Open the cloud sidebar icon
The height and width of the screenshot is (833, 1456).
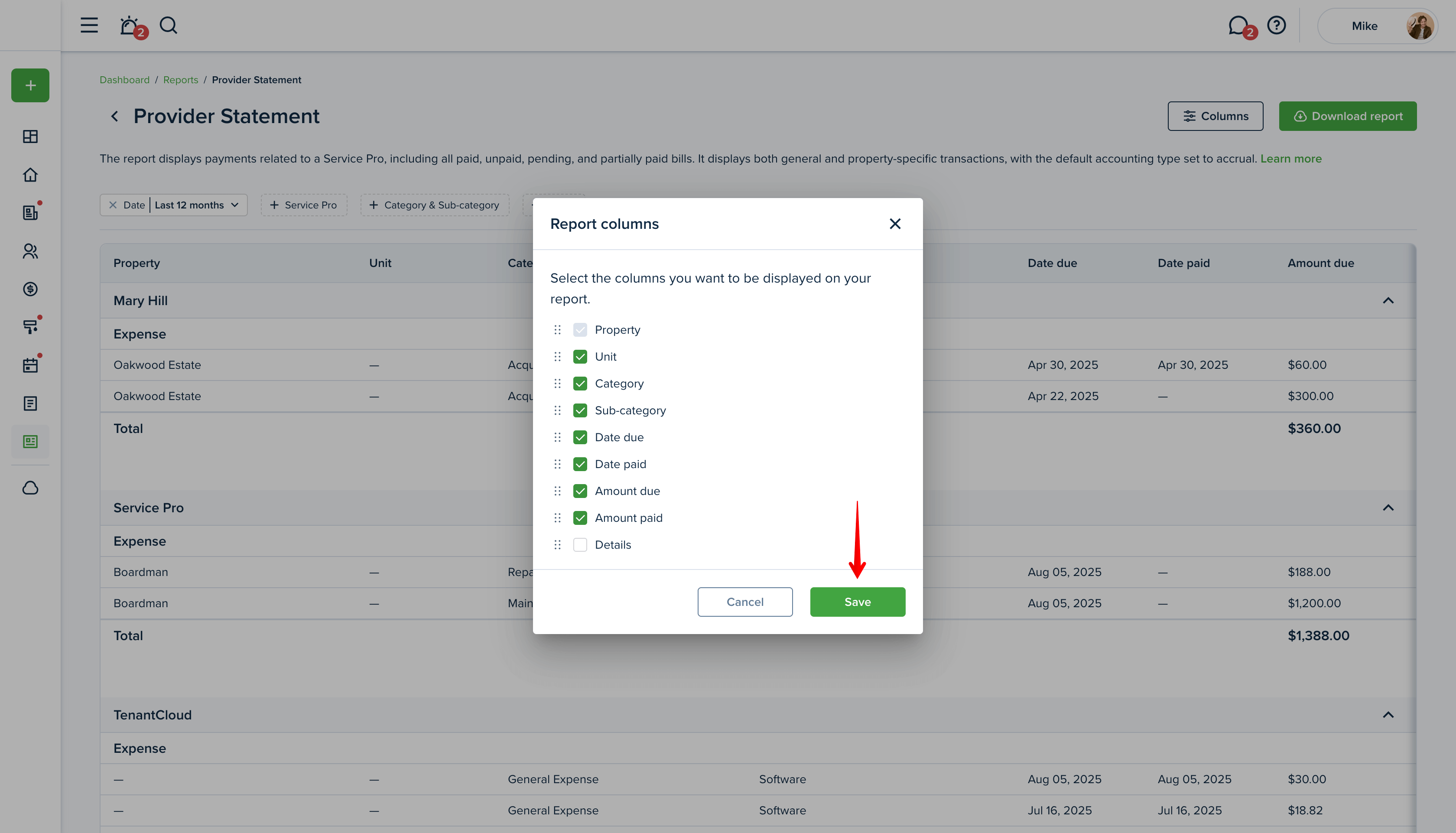(30, 488)
